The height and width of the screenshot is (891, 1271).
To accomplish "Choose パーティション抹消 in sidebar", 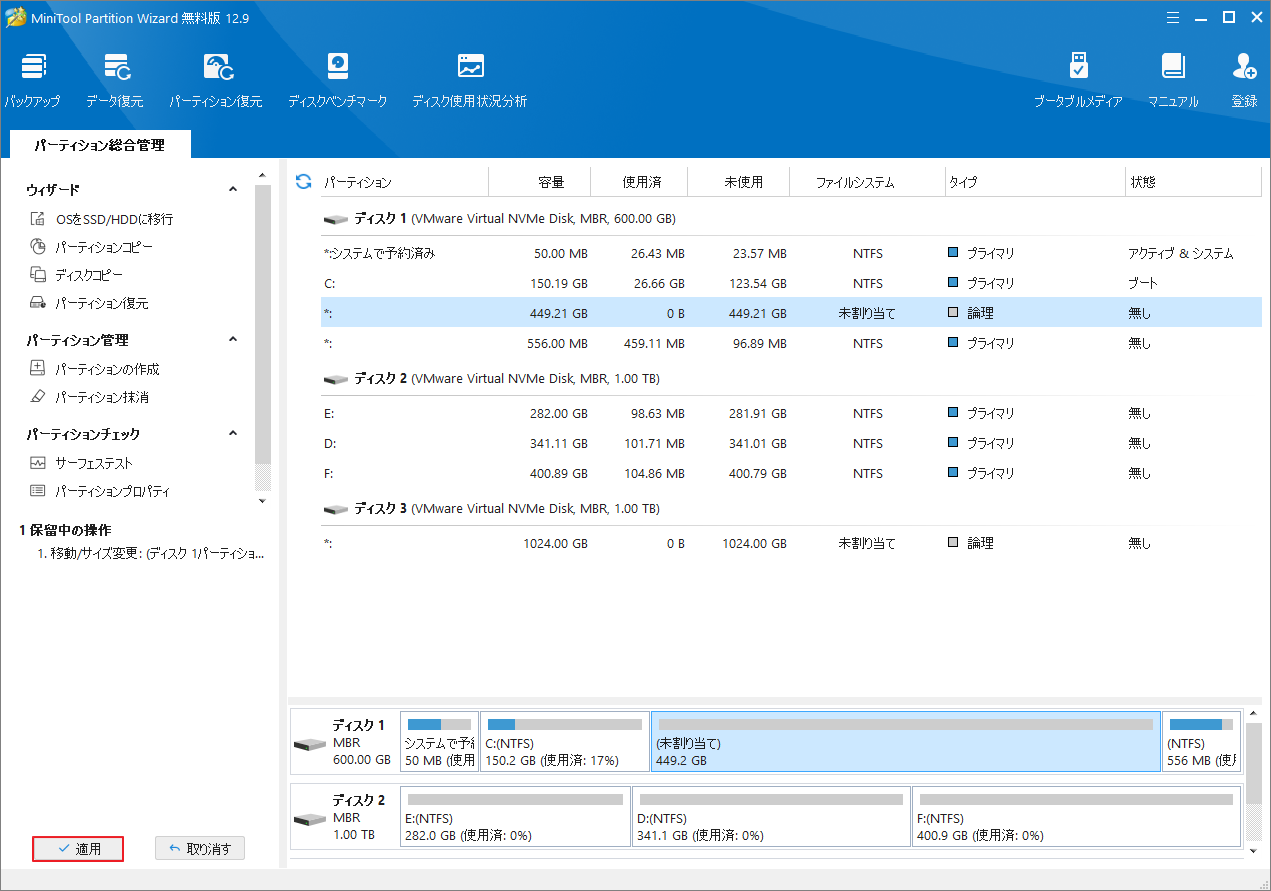I will click(89, 397).
